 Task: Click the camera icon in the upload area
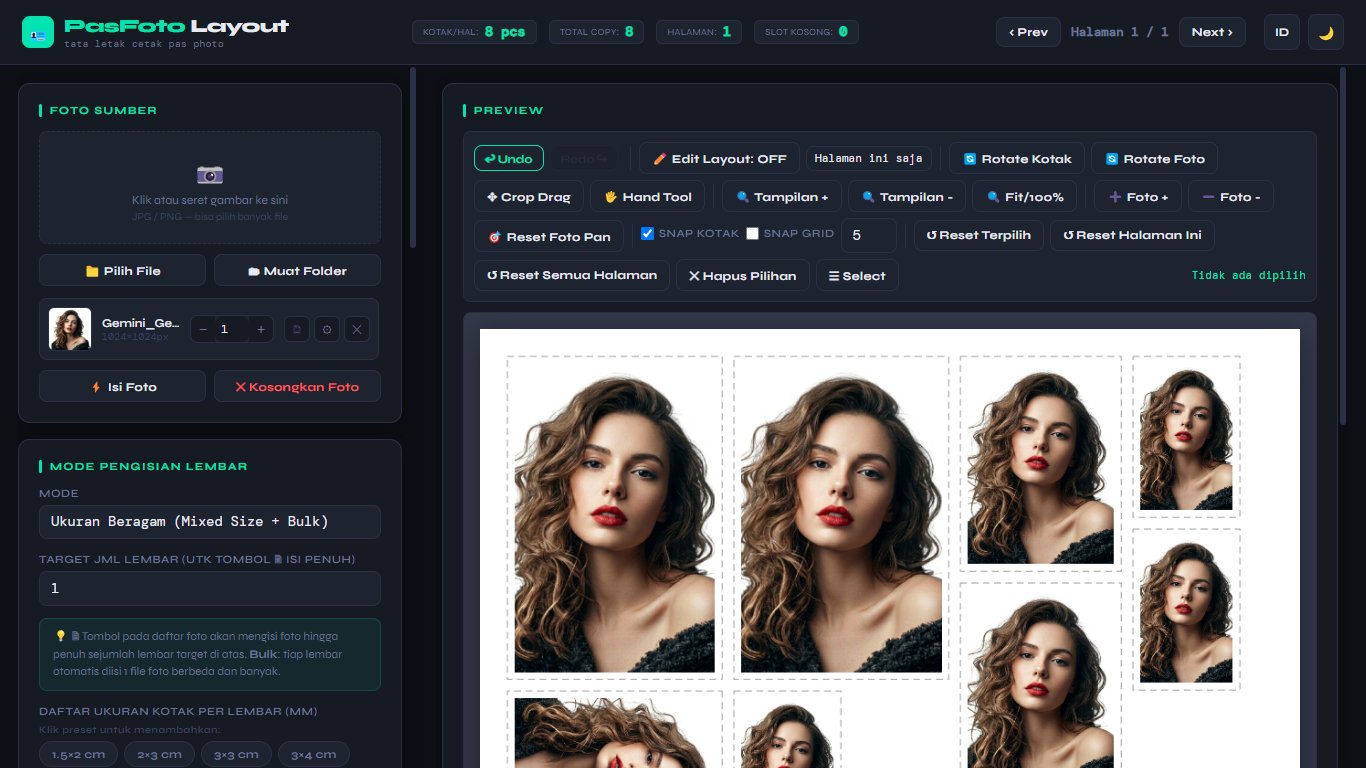point(210,174)
